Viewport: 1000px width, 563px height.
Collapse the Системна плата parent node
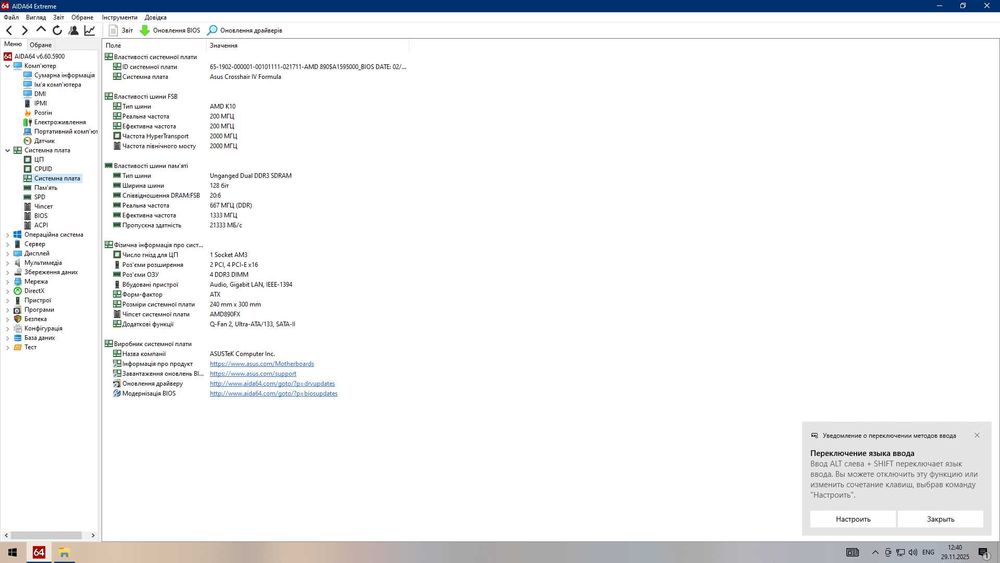pos(8,150)
